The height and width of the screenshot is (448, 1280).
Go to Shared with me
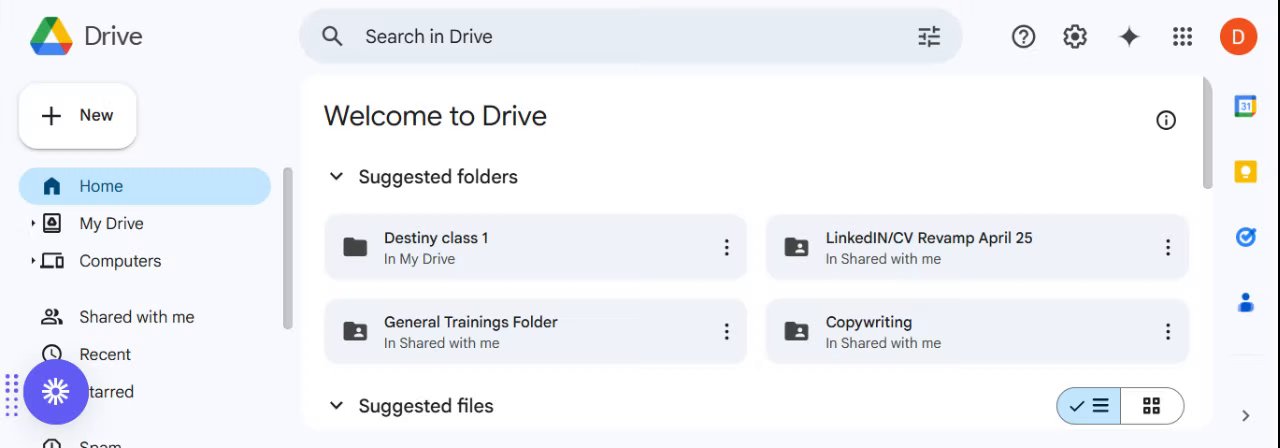tap(136, 317)
